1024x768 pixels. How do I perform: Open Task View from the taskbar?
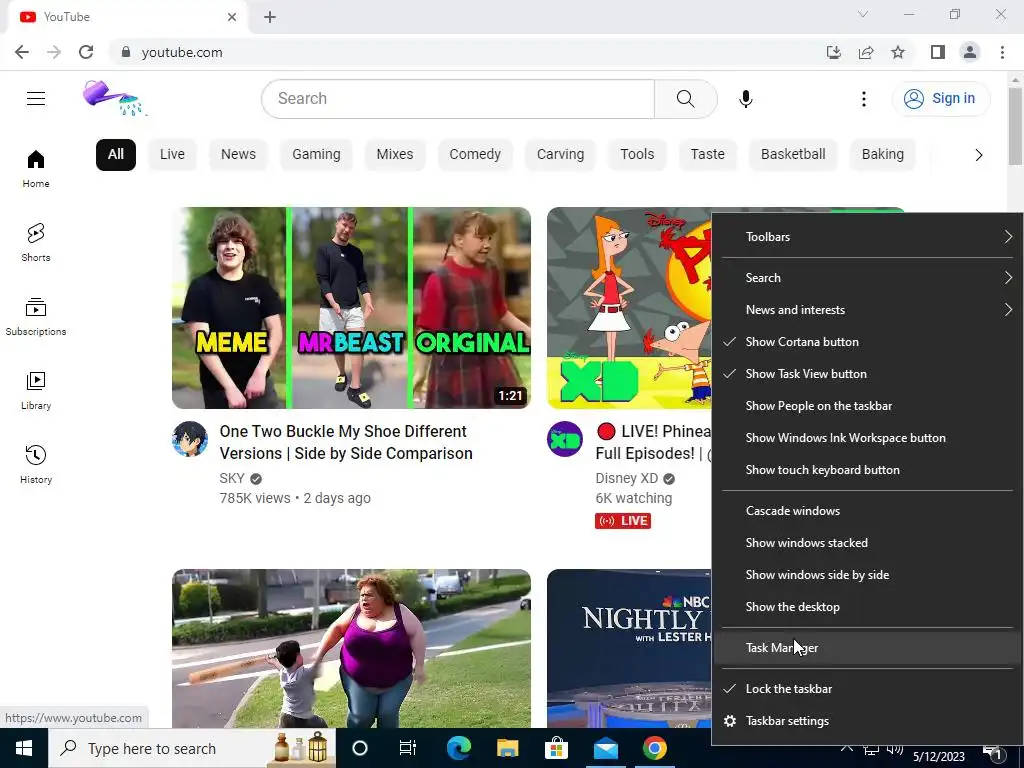(408, 748)
